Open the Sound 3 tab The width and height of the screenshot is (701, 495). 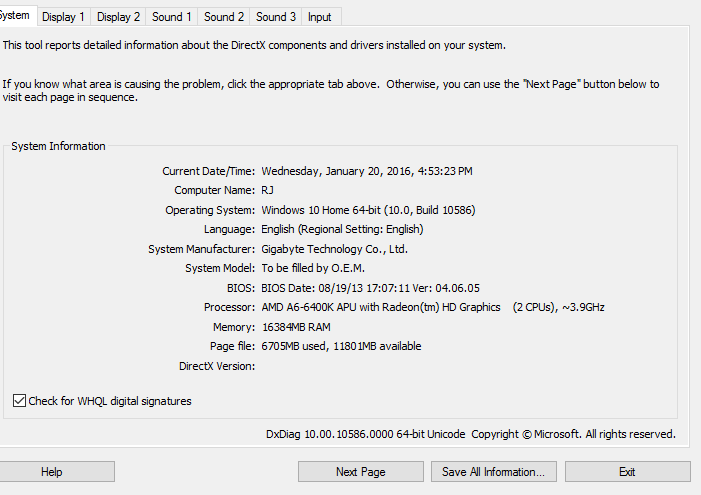coord(275,17)
